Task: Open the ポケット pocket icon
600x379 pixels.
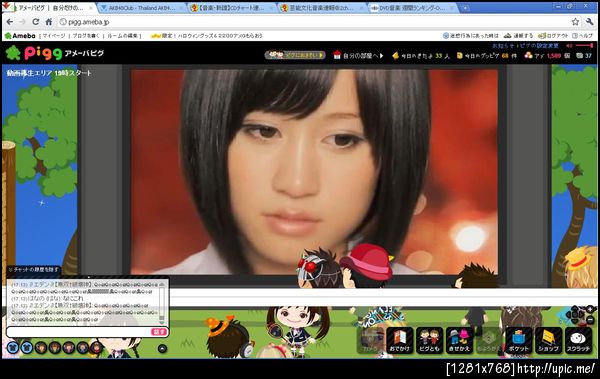Action: 518,340
